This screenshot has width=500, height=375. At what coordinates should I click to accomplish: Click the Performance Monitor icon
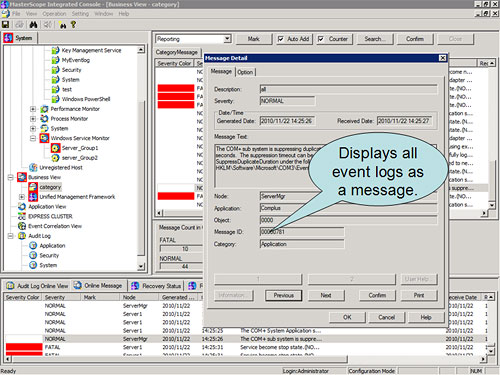pyautogui.click(x=44, y=109)
